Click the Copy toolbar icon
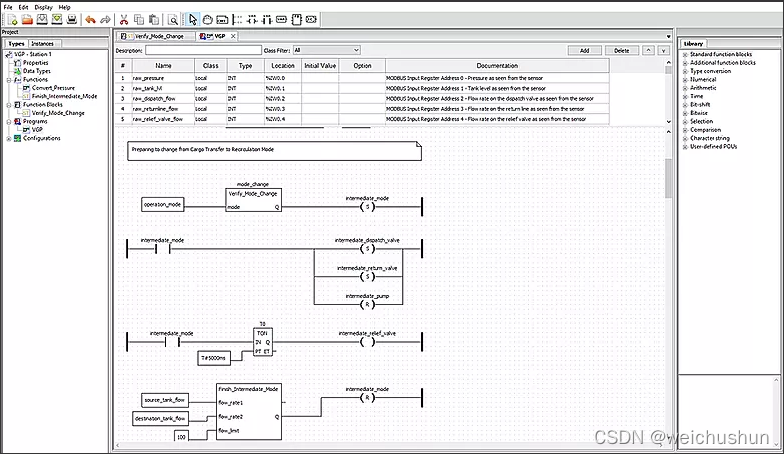The image size is (784, 454). tap(139, 20)
